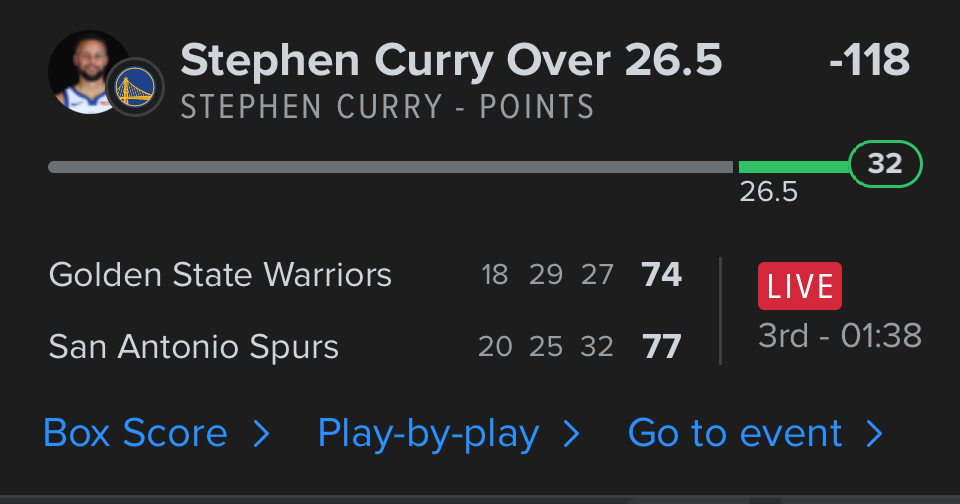Click the STEPHEN CURRY - POINTS subtitle
Image resolution: width=960 pixels, height=504 pixels.
pos(387,107)
